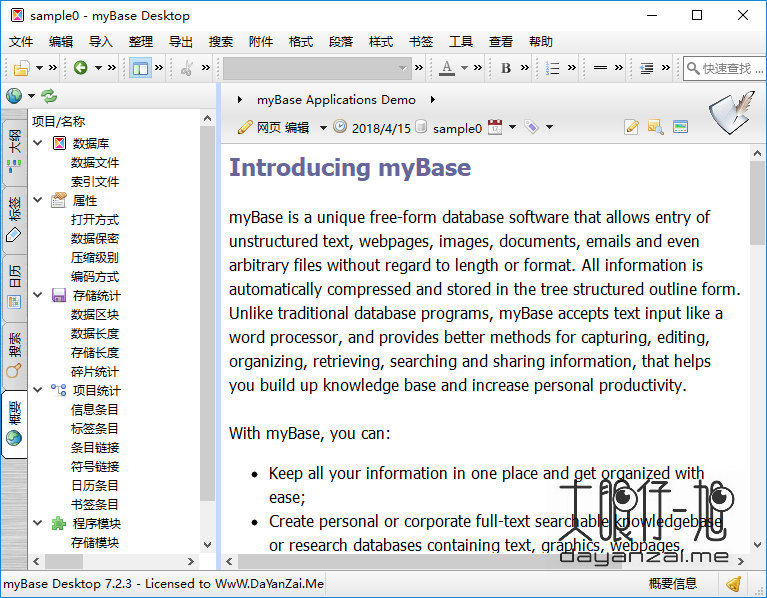767x598 pixels.
Task: Click the 项目/名称 column header
Action: coord(59,121)
